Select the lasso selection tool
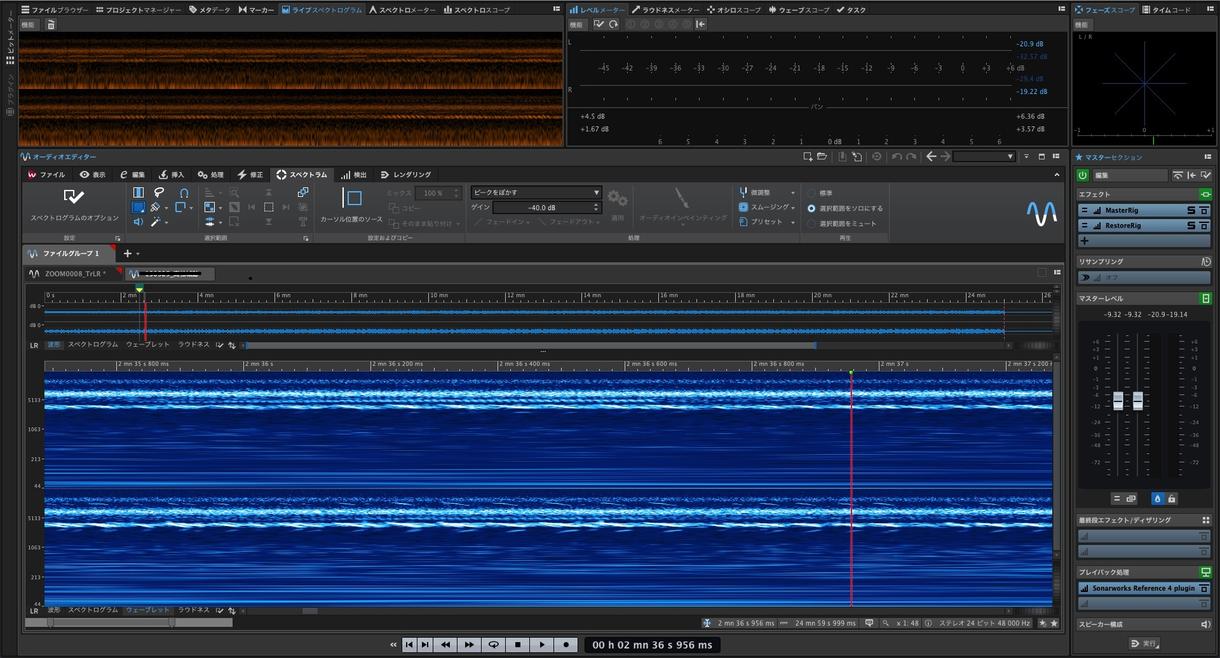The height and width of the screenshot is (658, 1220). click(158, 193)
